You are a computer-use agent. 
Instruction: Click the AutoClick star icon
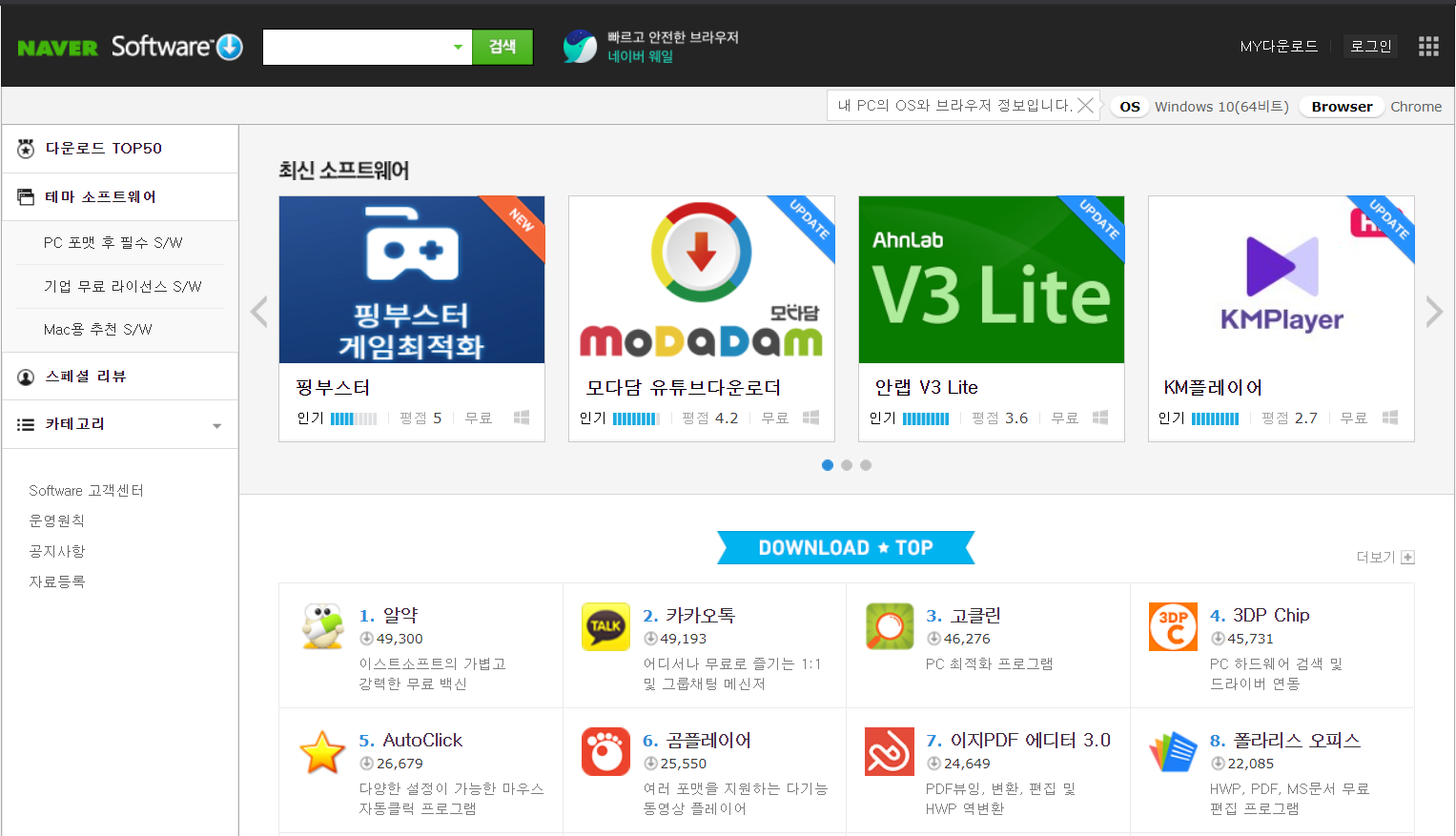[x=322, y=752]
